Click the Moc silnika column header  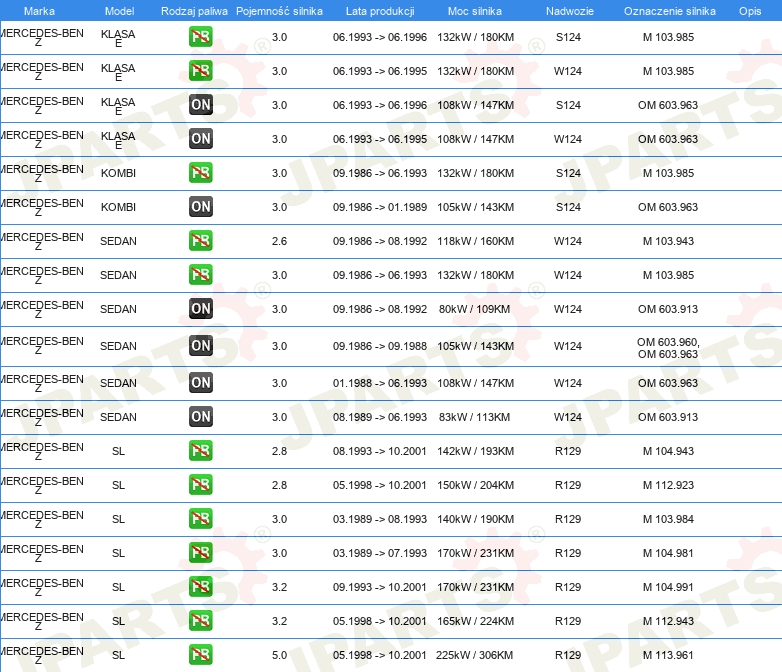click(475, 11)
